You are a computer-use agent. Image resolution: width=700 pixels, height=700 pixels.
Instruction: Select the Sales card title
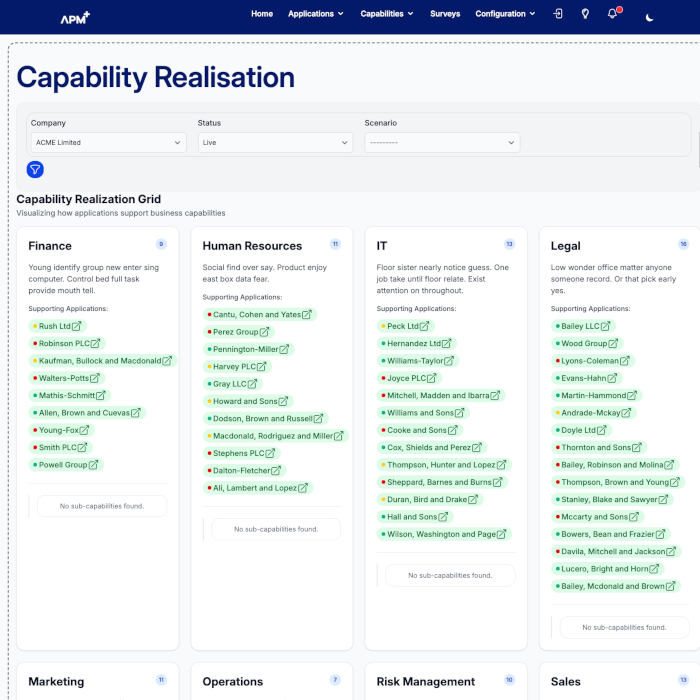click(x=566, y=682)
